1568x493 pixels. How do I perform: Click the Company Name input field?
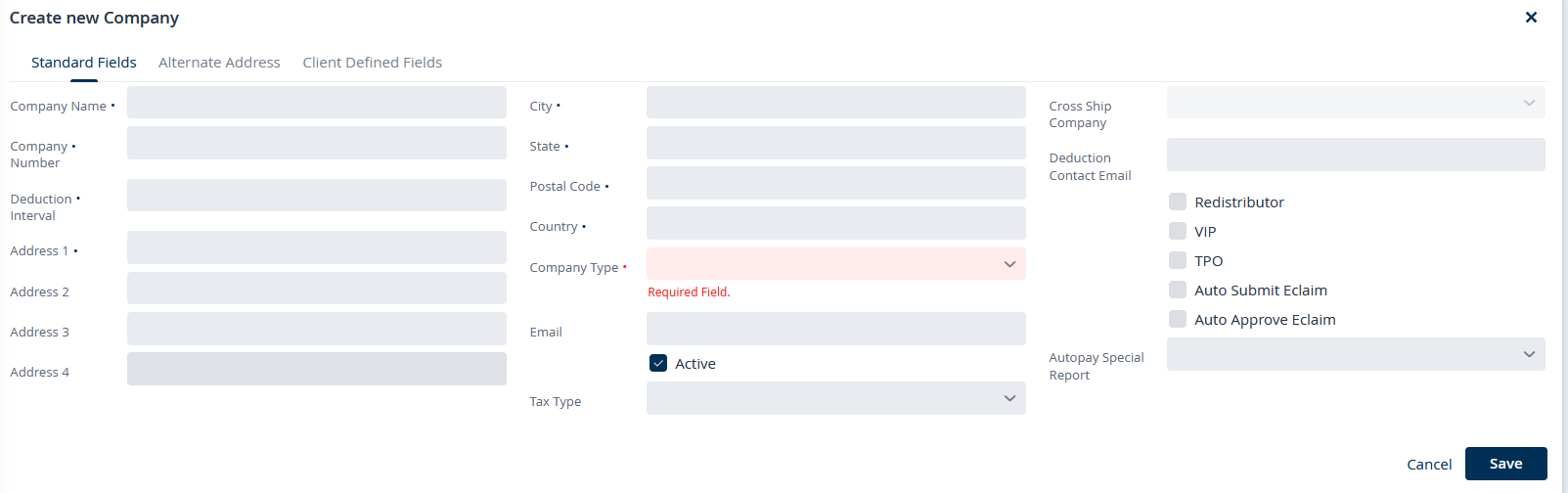click(316, 103)
